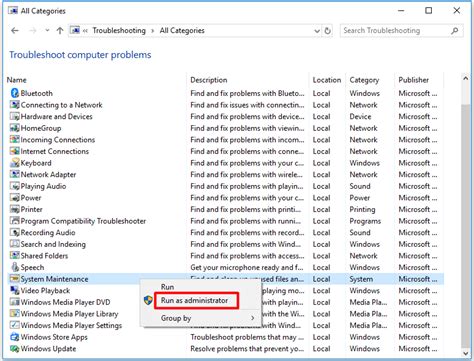The height and width of the screenshot is (361, 474).
Task: Click the Windows Update icon
Action: tap(14, 349)
